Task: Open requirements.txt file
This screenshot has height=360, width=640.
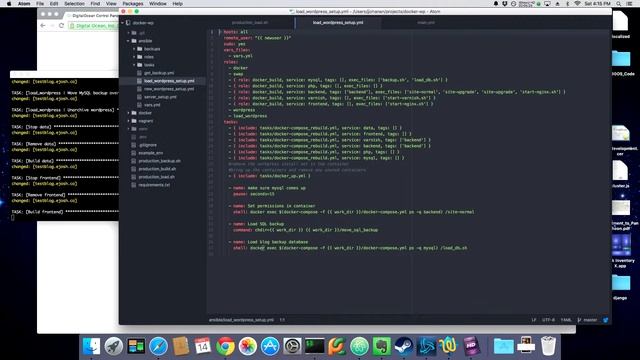Action: pyautogui.click(x=154, y=184)
